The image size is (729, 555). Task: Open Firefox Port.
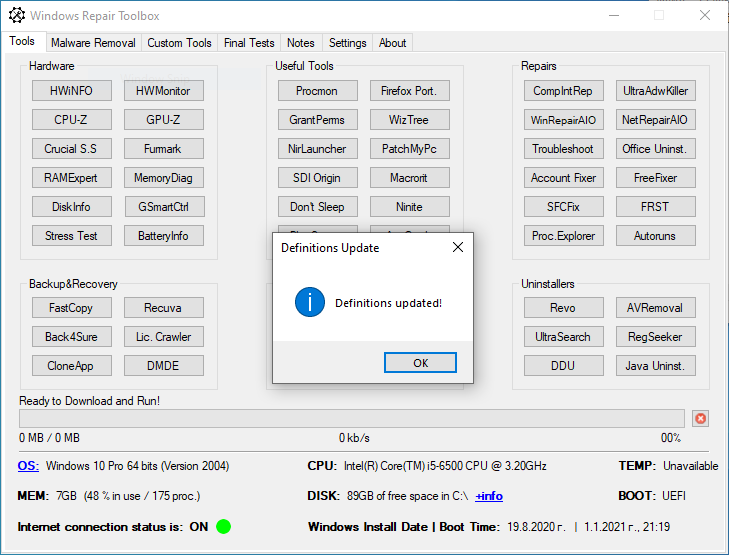(x=410, y=91)
